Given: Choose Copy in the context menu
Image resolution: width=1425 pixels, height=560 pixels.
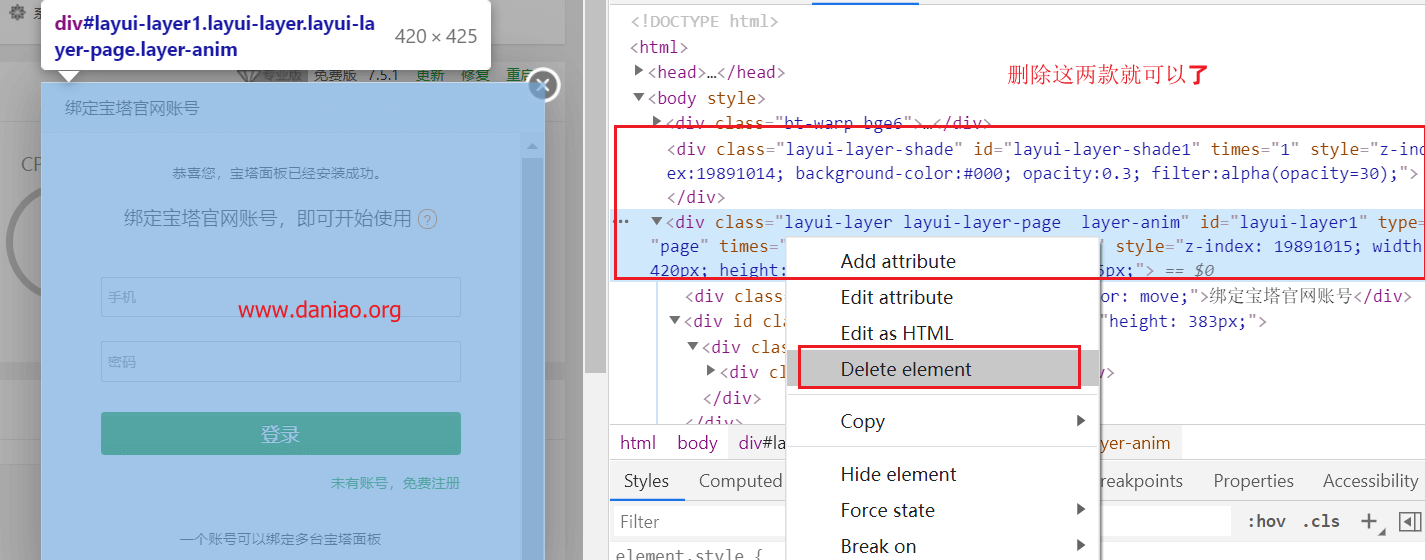Looking at the screenshot, I should point(862,421).
